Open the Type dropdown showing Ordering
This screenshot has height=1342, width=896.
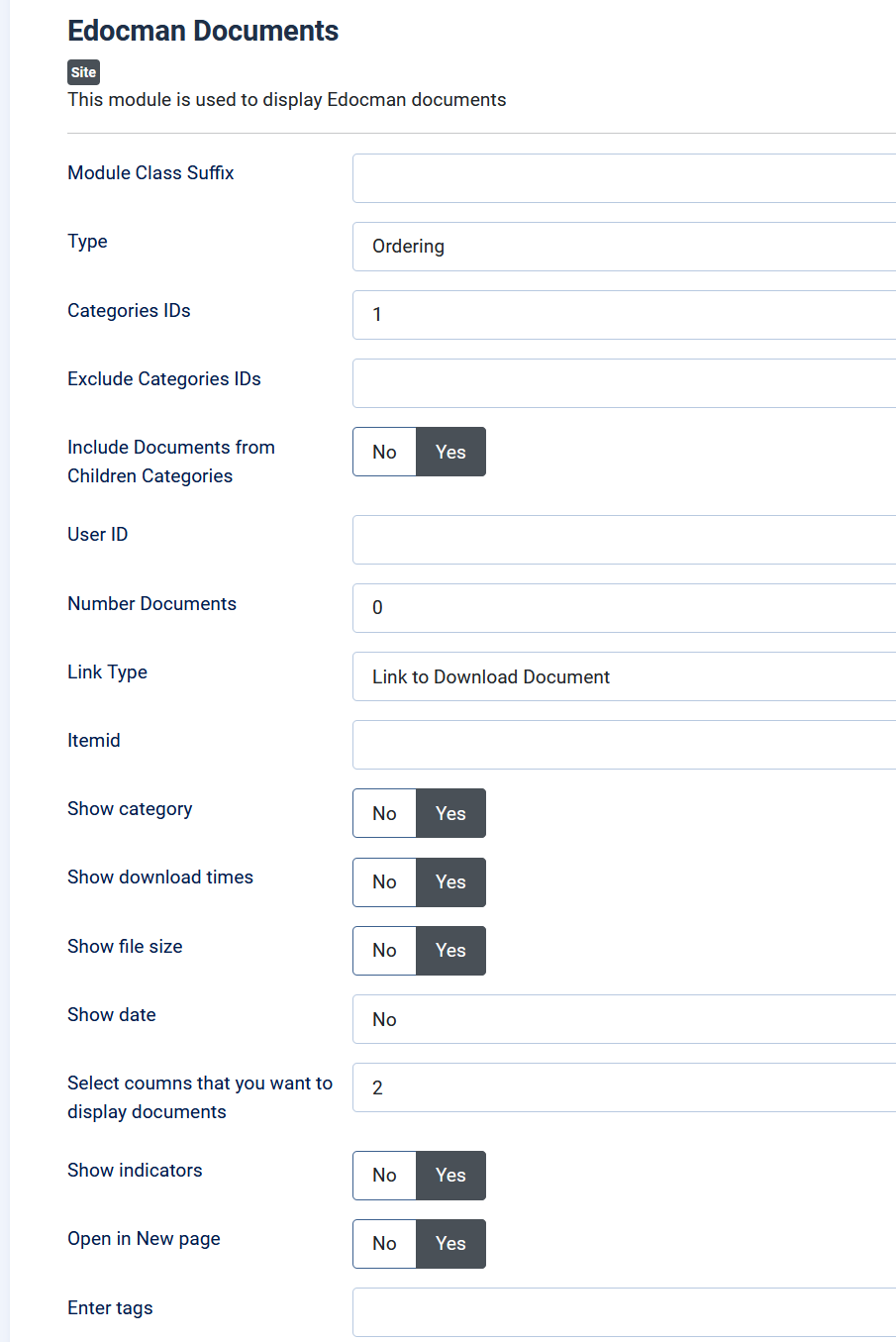point(624,247)
